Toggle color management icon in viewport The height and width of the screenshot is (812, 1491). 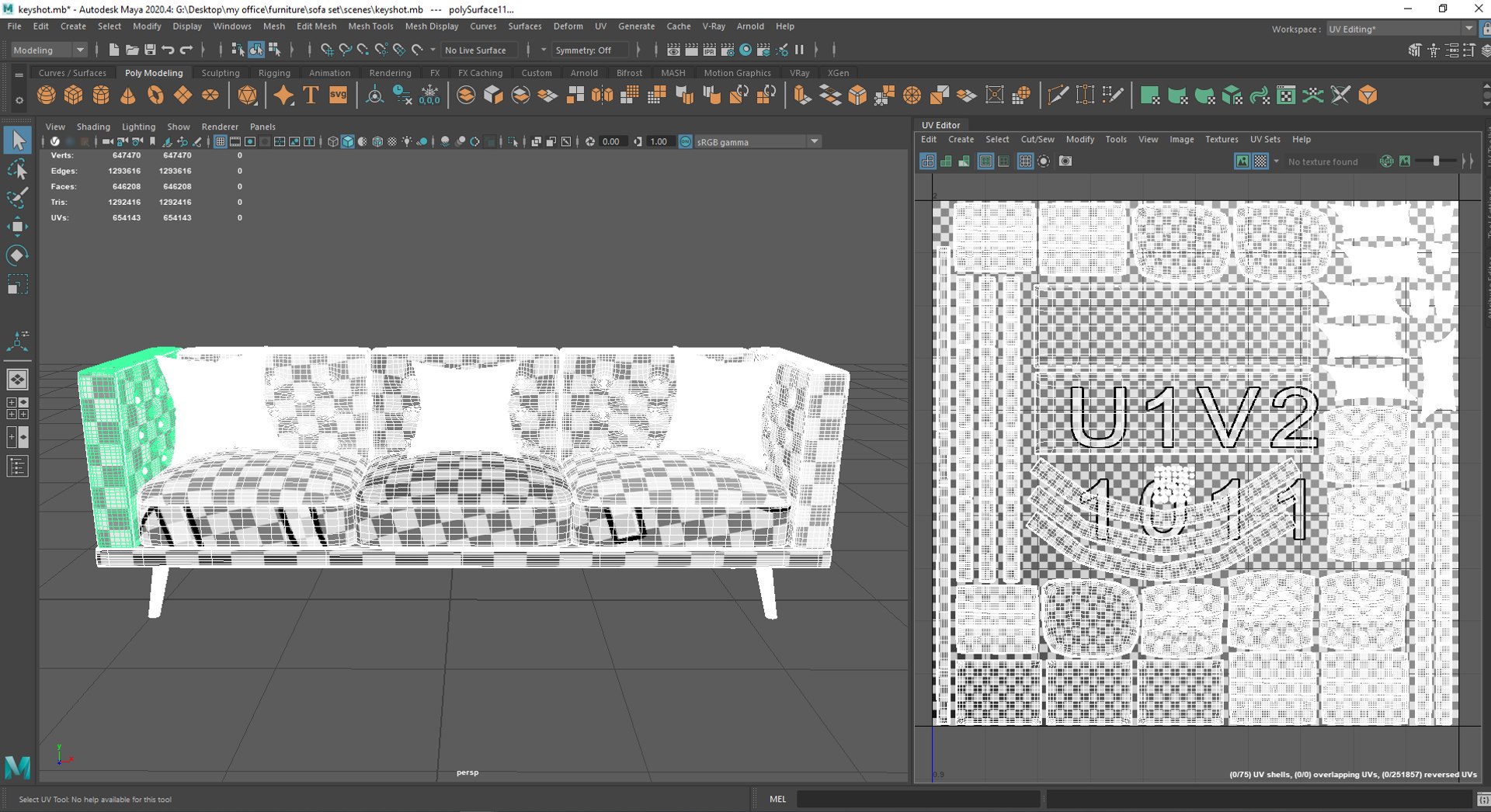[686, 142]
